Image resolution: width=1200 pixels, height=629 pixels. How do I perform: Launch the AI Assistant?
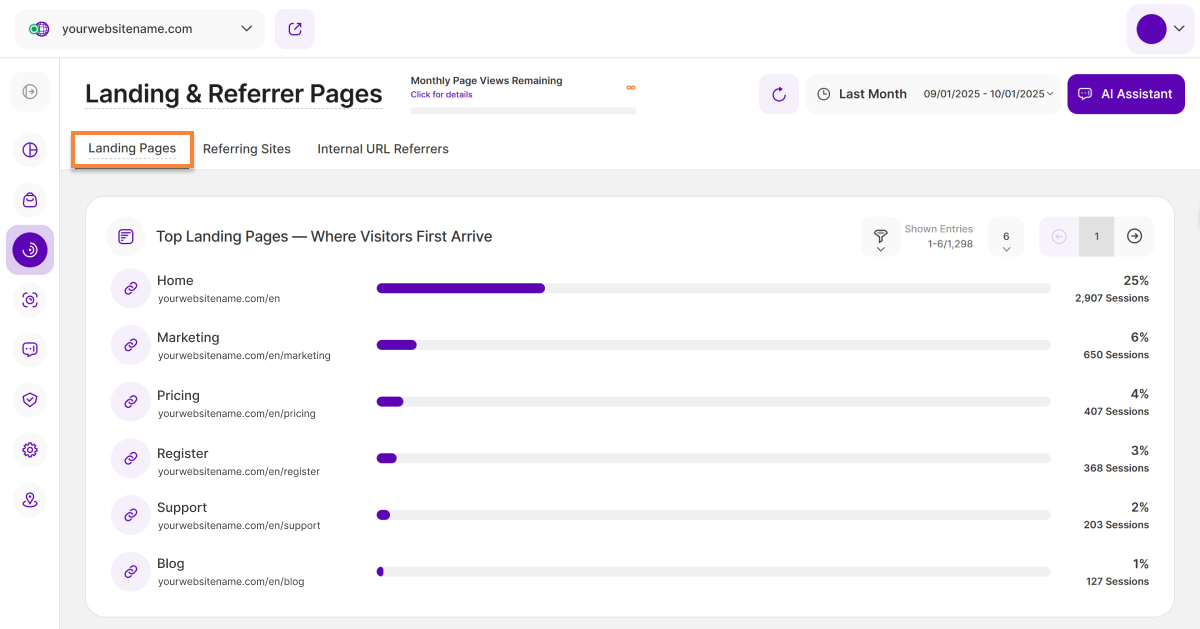click(1126, 94)
